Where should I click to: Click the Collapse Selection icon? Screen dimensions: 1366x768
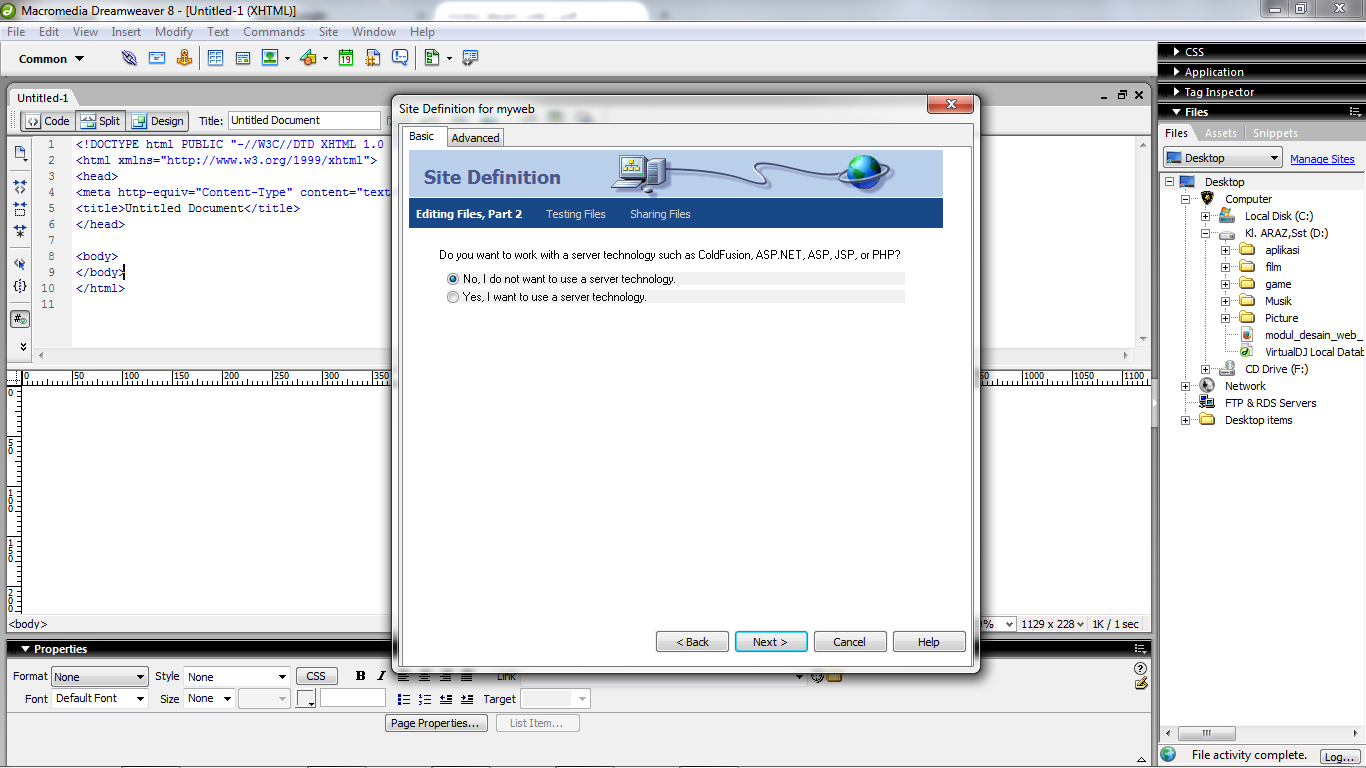click(x=20, y=209)
